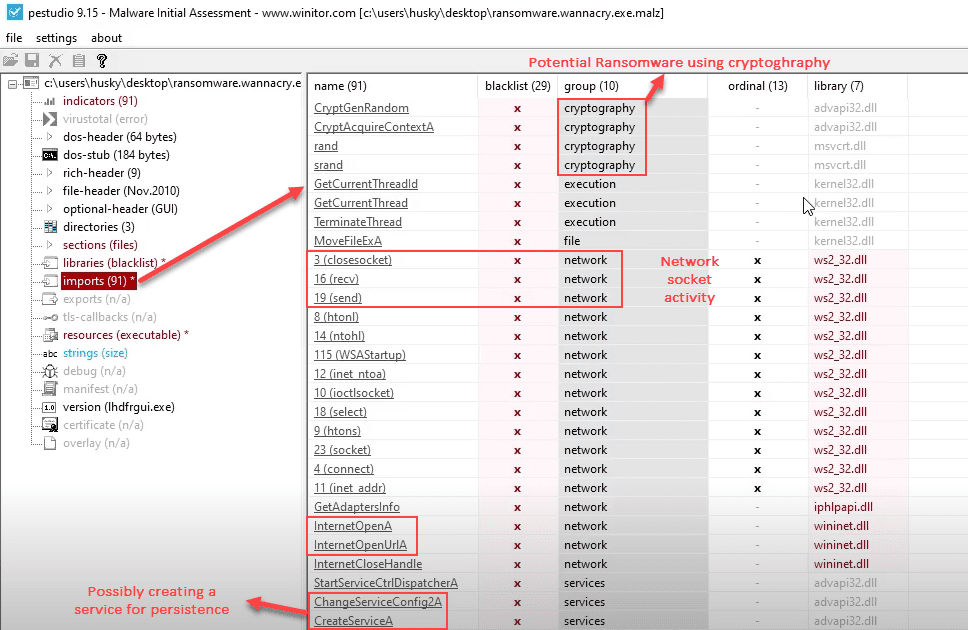968x630 pixels.
Task: Click the CreateServiceA import link
Action: pos(353,621)
